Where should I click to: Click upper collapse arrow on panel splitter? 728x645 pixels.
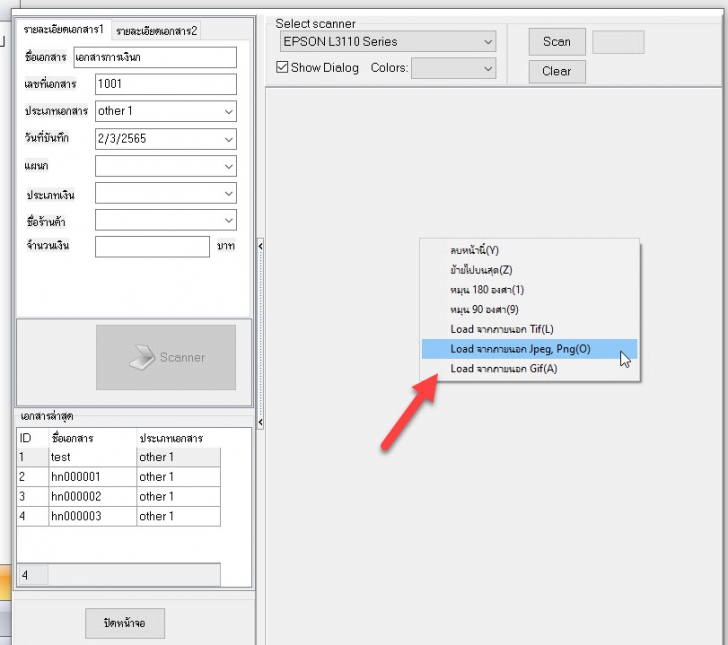tap(260, 246)
